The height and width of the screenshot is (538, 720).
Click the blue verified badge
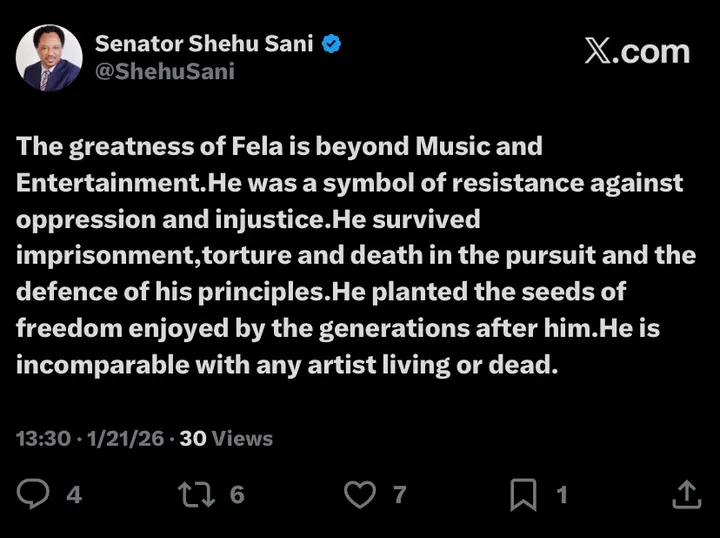(334, 43)
